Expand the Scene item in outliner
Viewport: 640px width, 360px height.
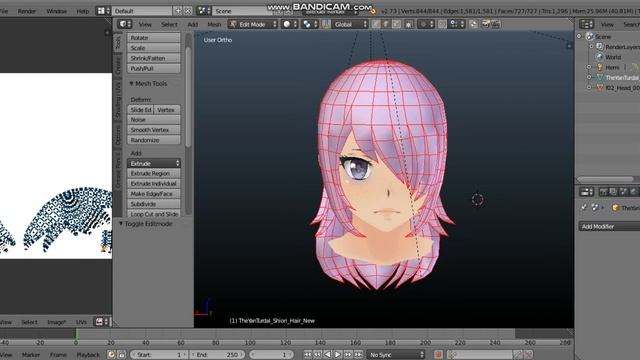(x=579, y=36)
